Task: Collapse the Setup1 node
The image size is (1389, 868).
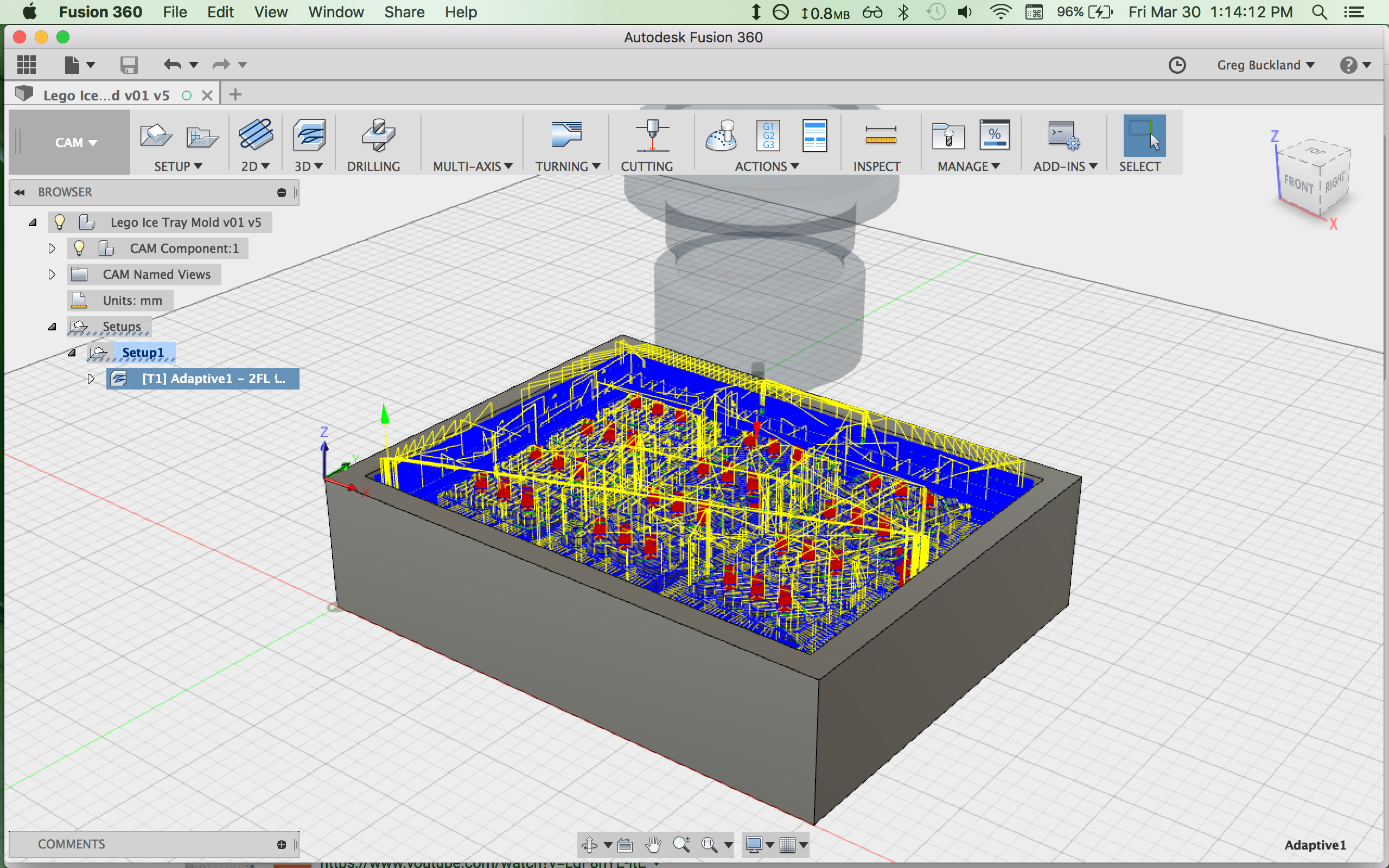Action: pos(72,353)
